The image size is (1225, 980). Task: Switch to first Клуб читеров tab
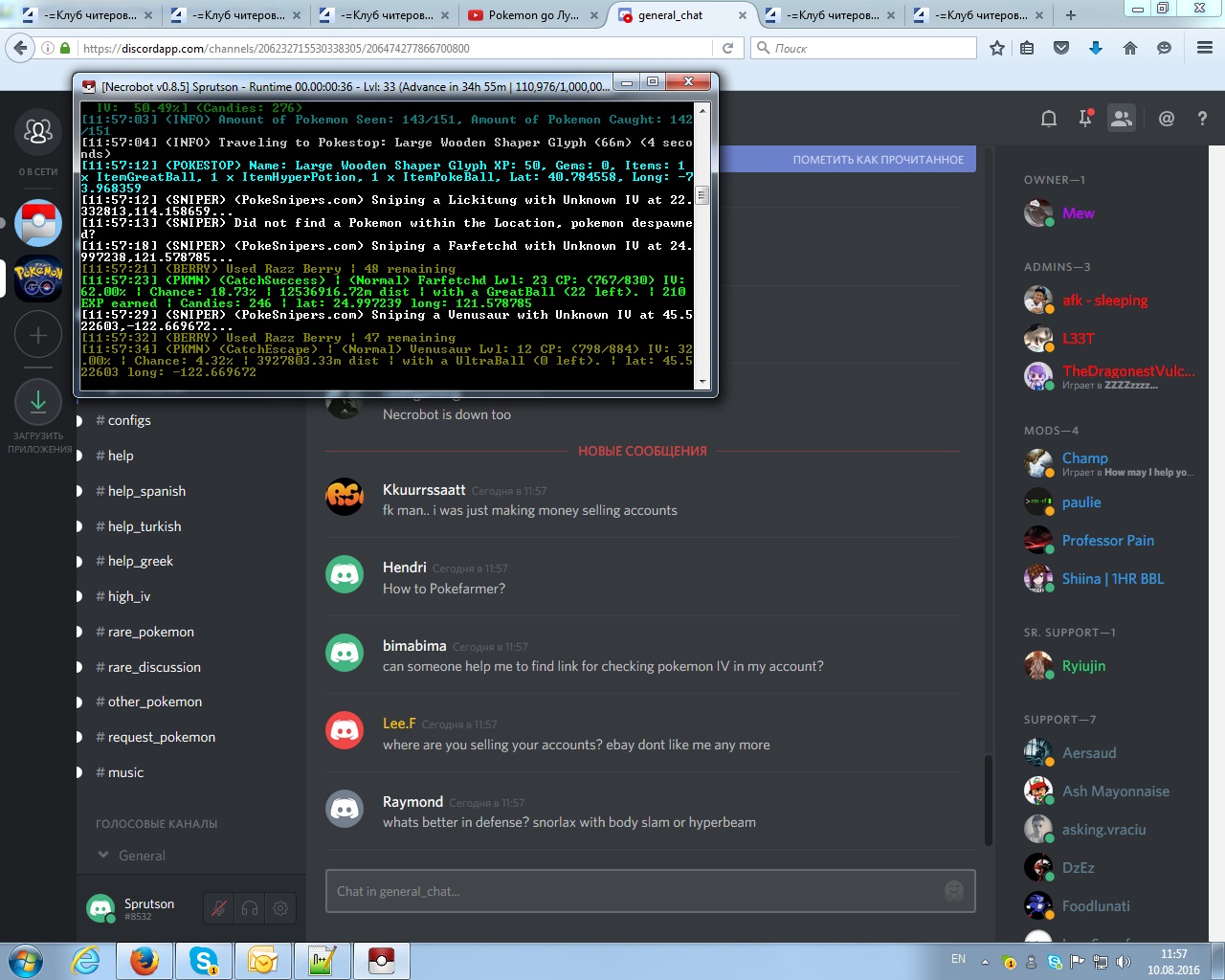point(87,14)
